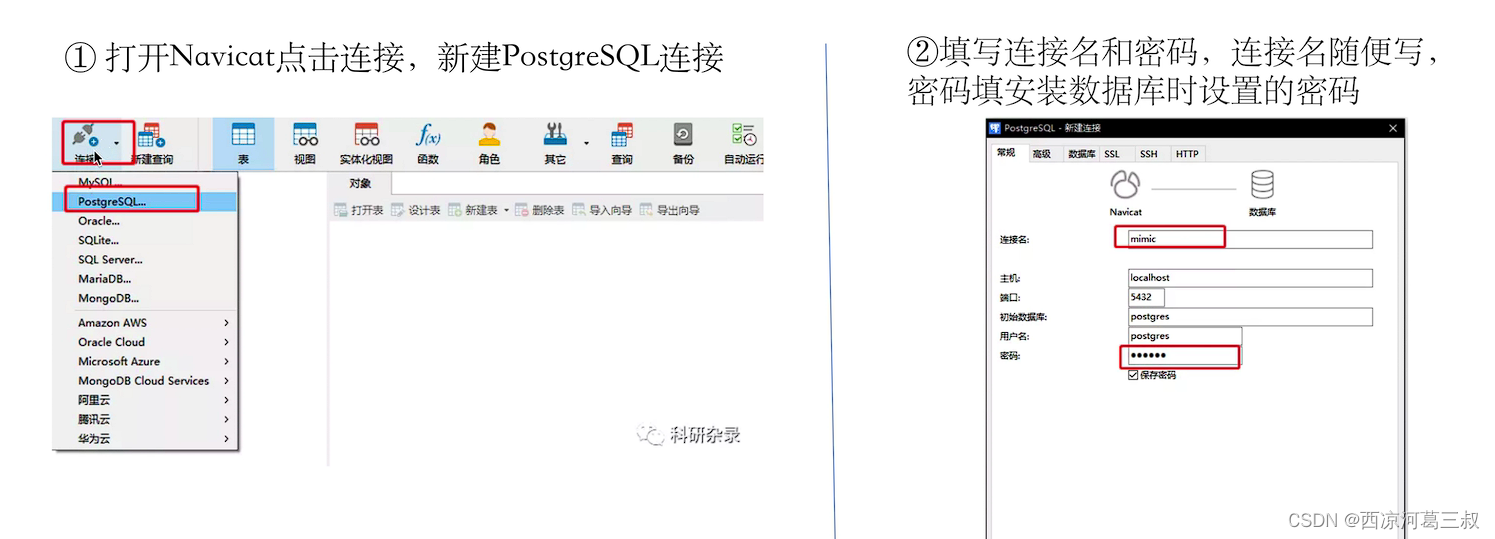The height and width of the screenshot is (539, 1495).
Task: Click the 主机 field containing localhost
Action: [1250, 277]
